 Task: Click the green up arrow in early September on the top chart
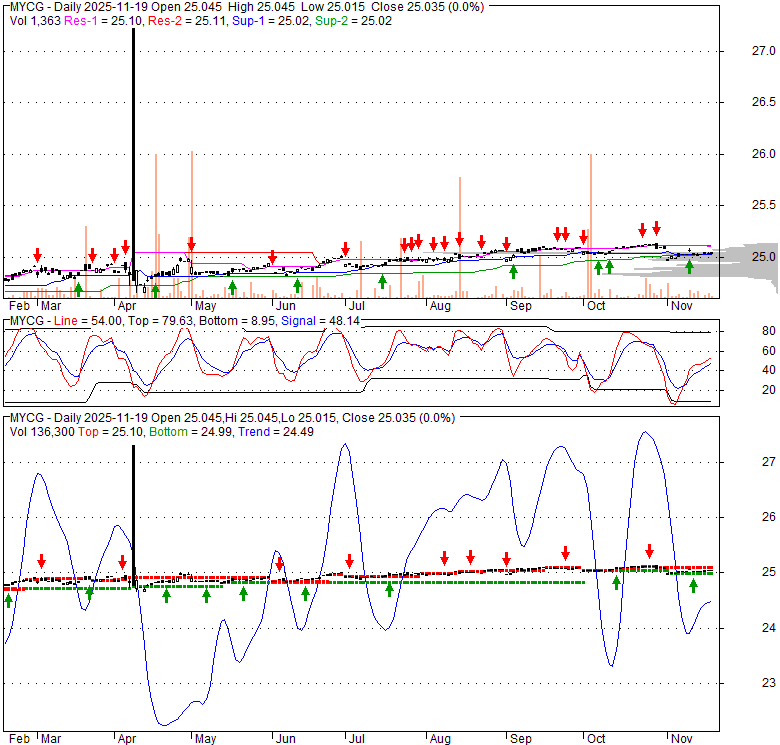coord(513,270)
